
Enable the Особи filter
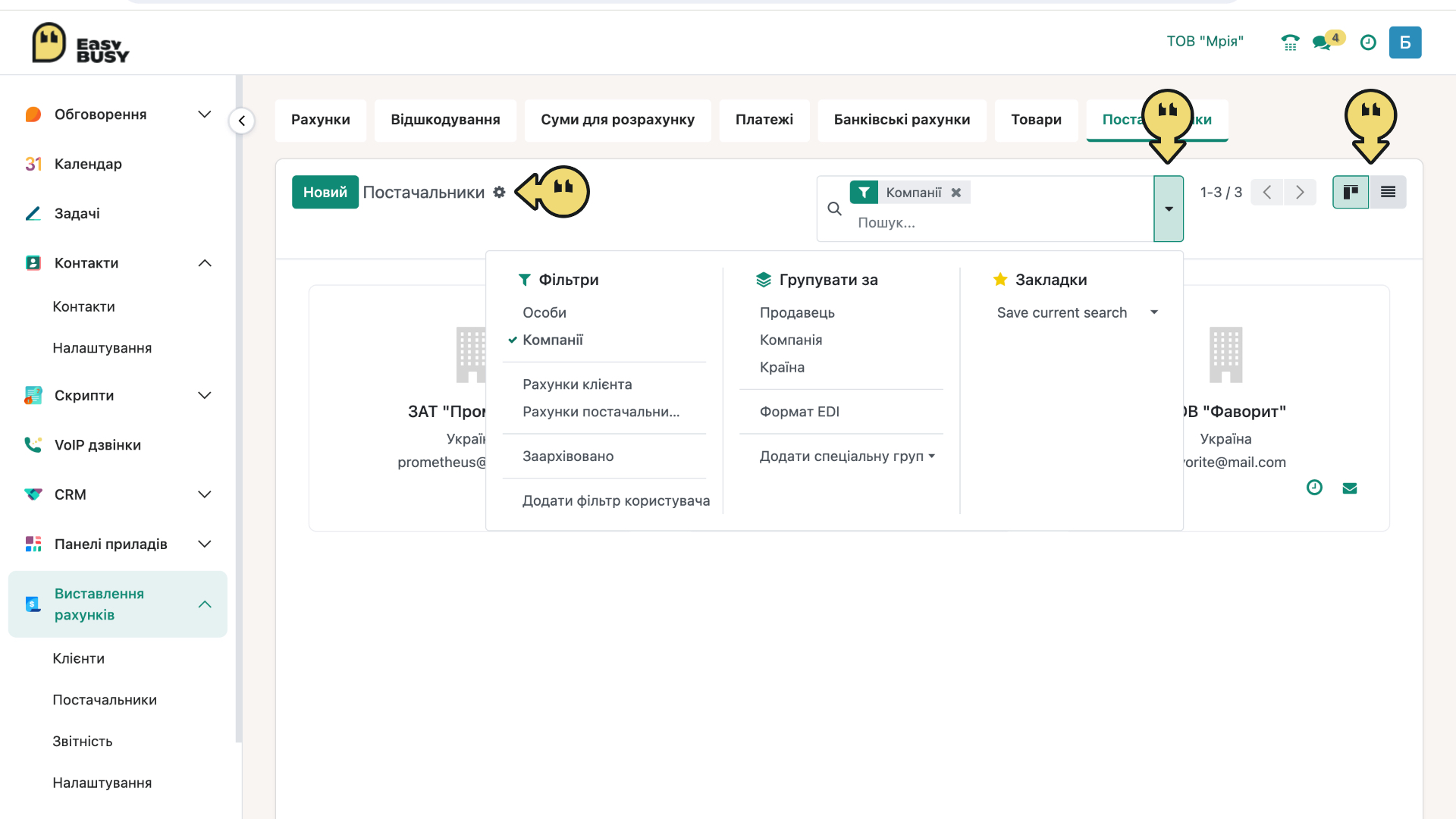[544, 312]
